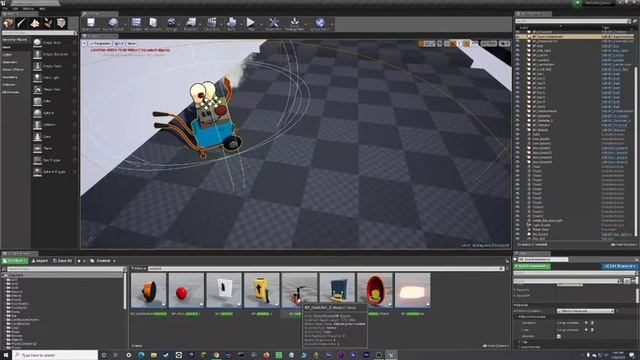Click the red ball blueprint thumbnail
The image size is (640, 360).
(x=186, y=290)
